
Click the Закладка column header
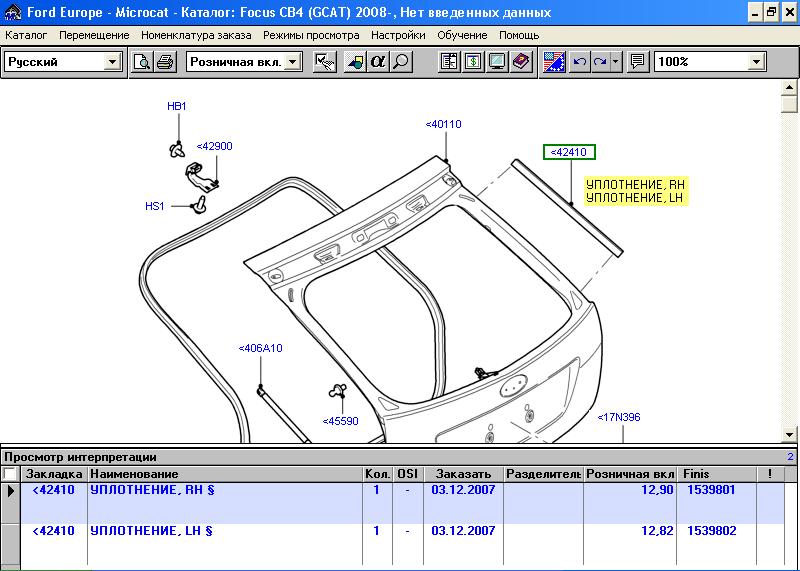pos(54,474)
